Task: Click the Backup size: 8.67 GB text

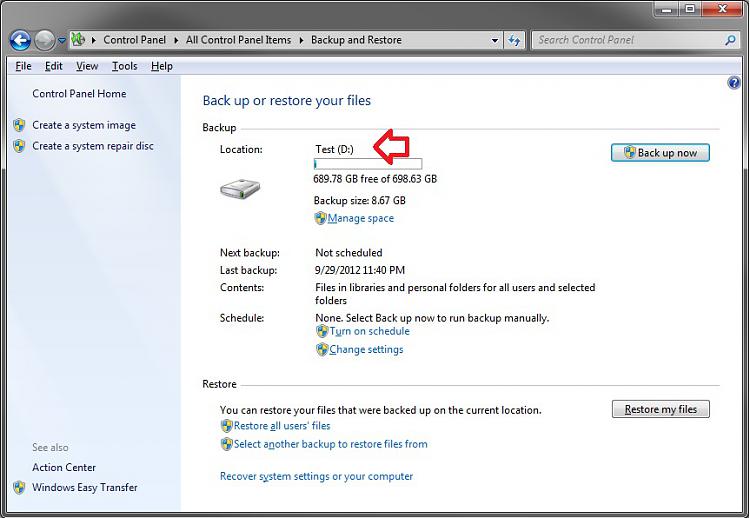Action: tap(360, 200)
